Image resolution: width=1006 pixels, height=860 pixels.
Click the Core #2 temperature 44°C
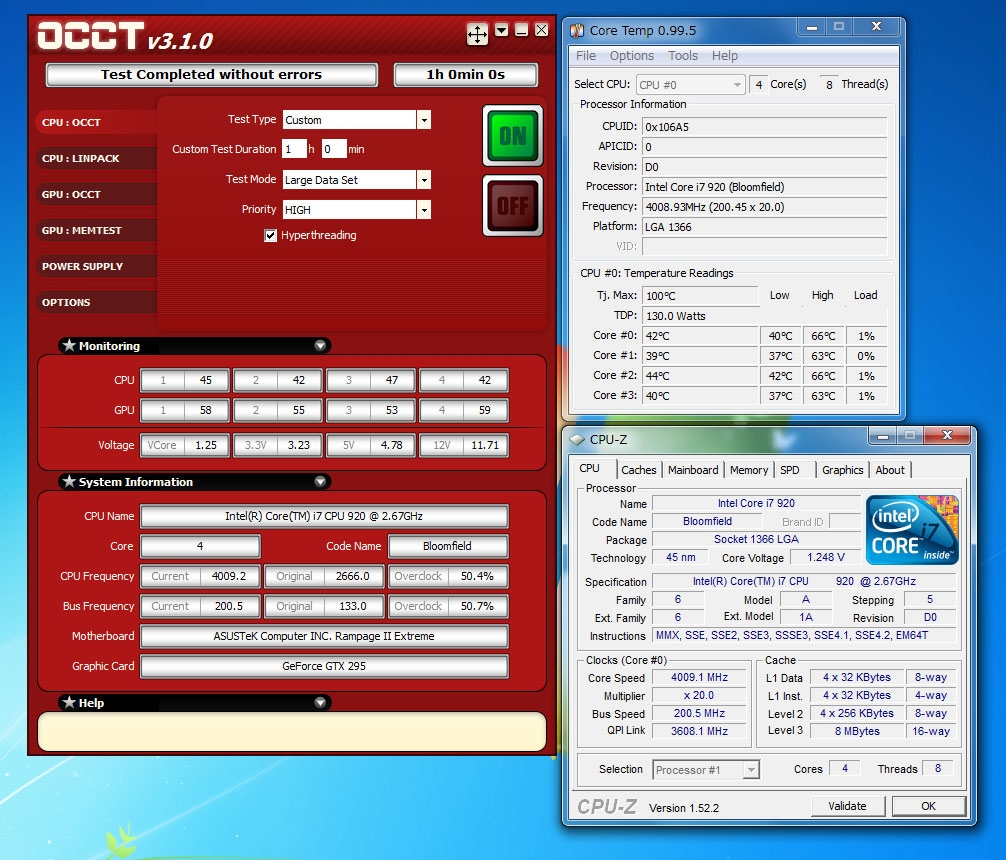click(700, 375)
